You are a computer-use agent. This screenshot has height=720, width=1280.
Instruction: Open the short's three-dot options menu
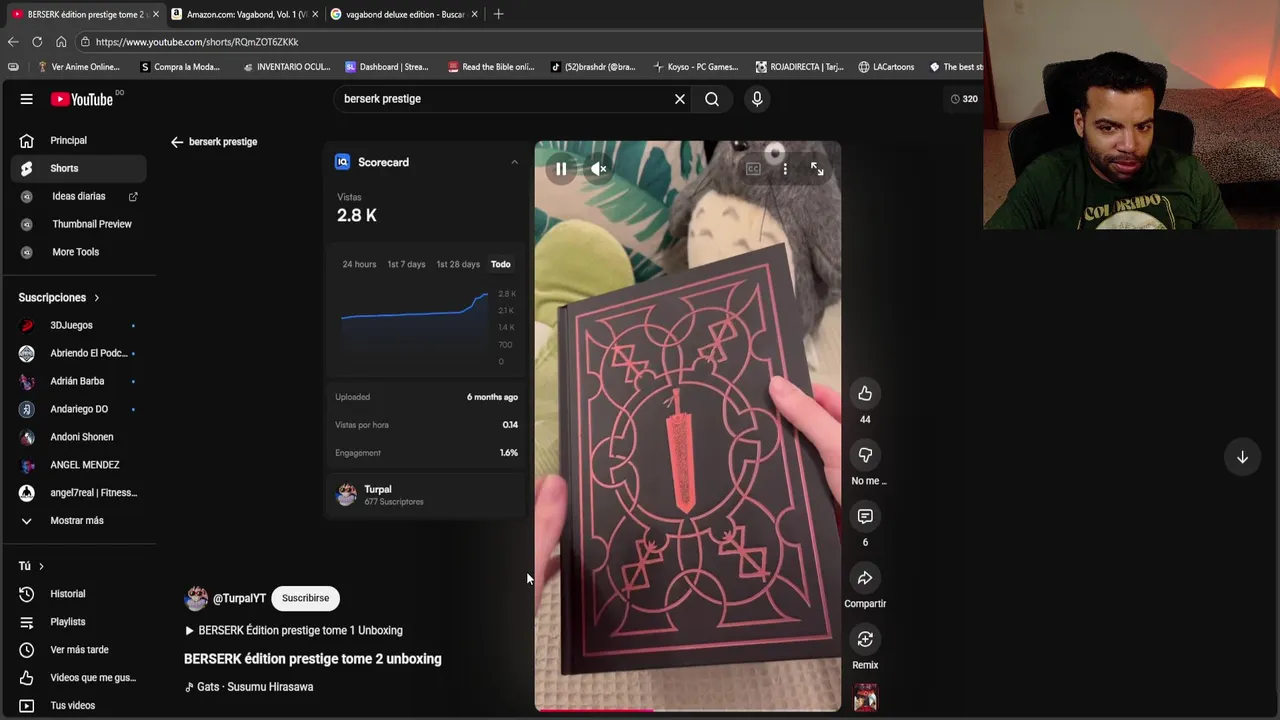tap(785, 169)
